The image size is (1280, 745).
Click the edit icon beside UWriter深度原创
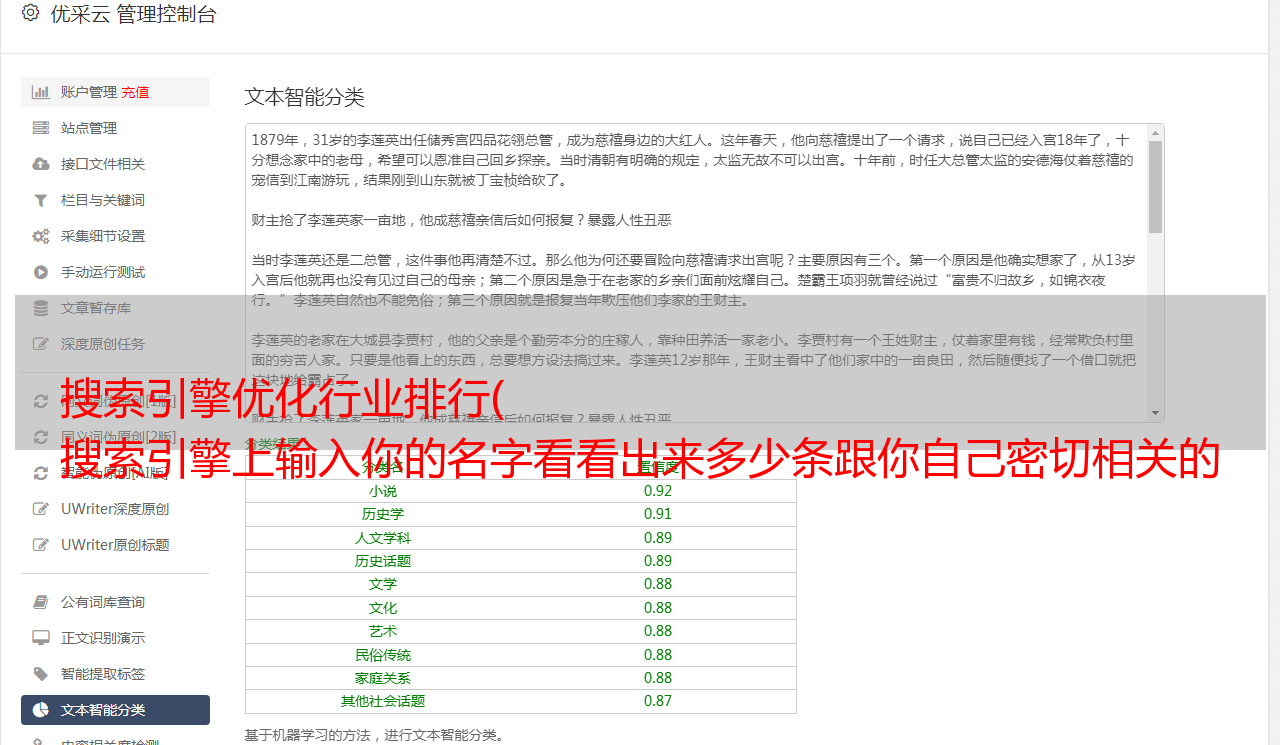(x=41, y=509)
